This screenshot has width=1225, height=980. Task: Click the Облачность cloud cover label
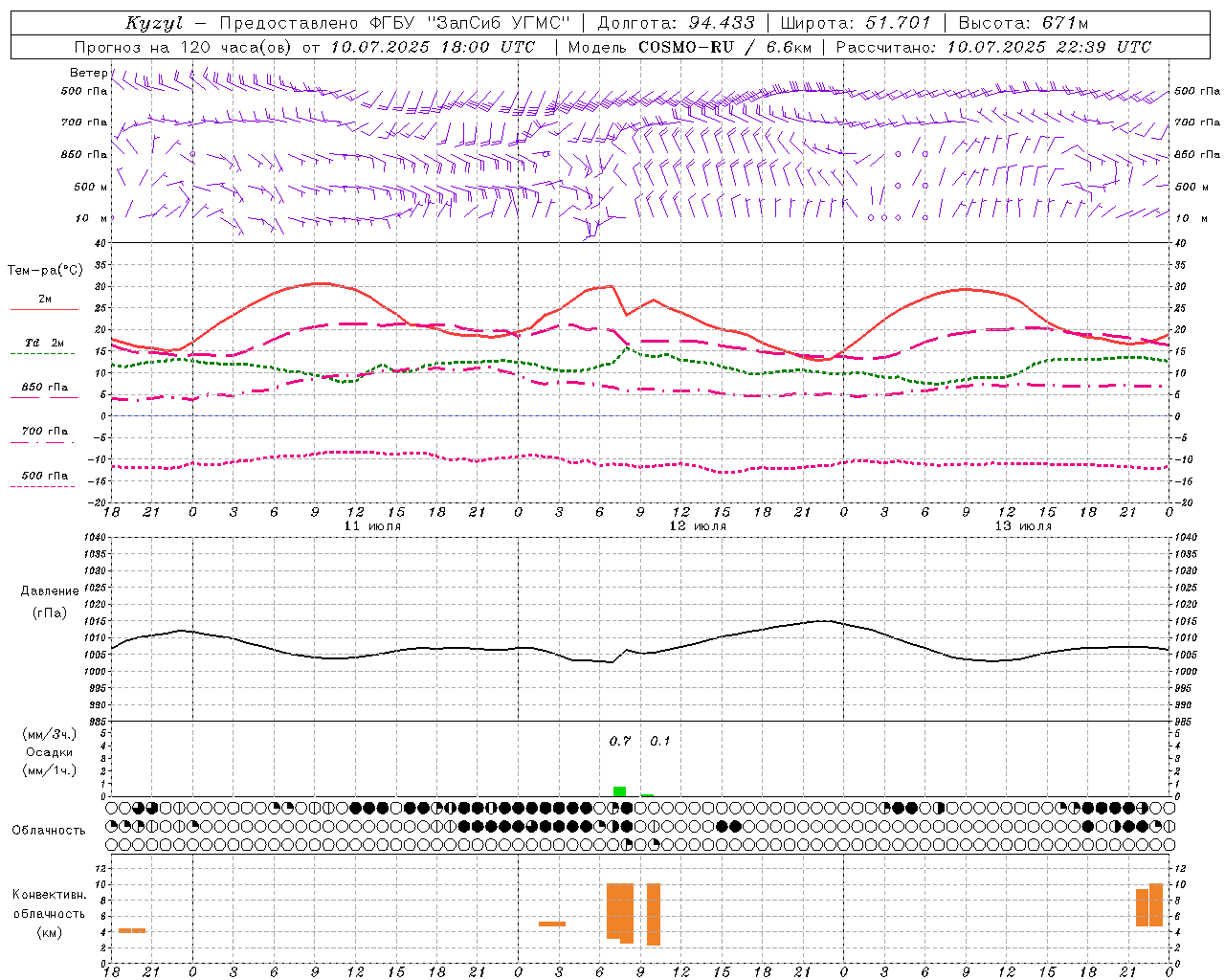[x=49, y=830]
